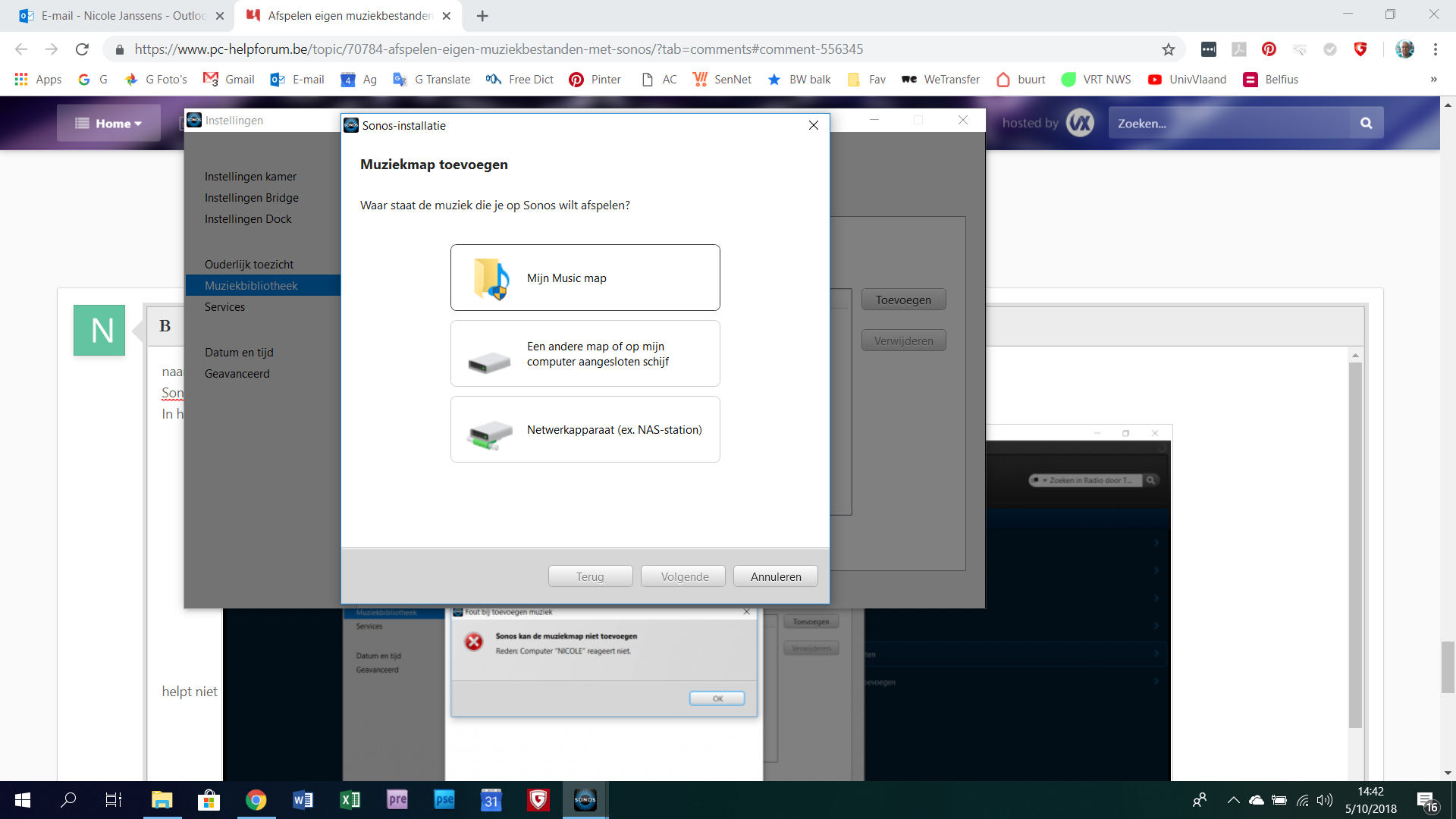Image resolution: width=1456 pixels, height=819 pixels.
Task: Expand the system tray hidden icons
Action: [1233, 800]
